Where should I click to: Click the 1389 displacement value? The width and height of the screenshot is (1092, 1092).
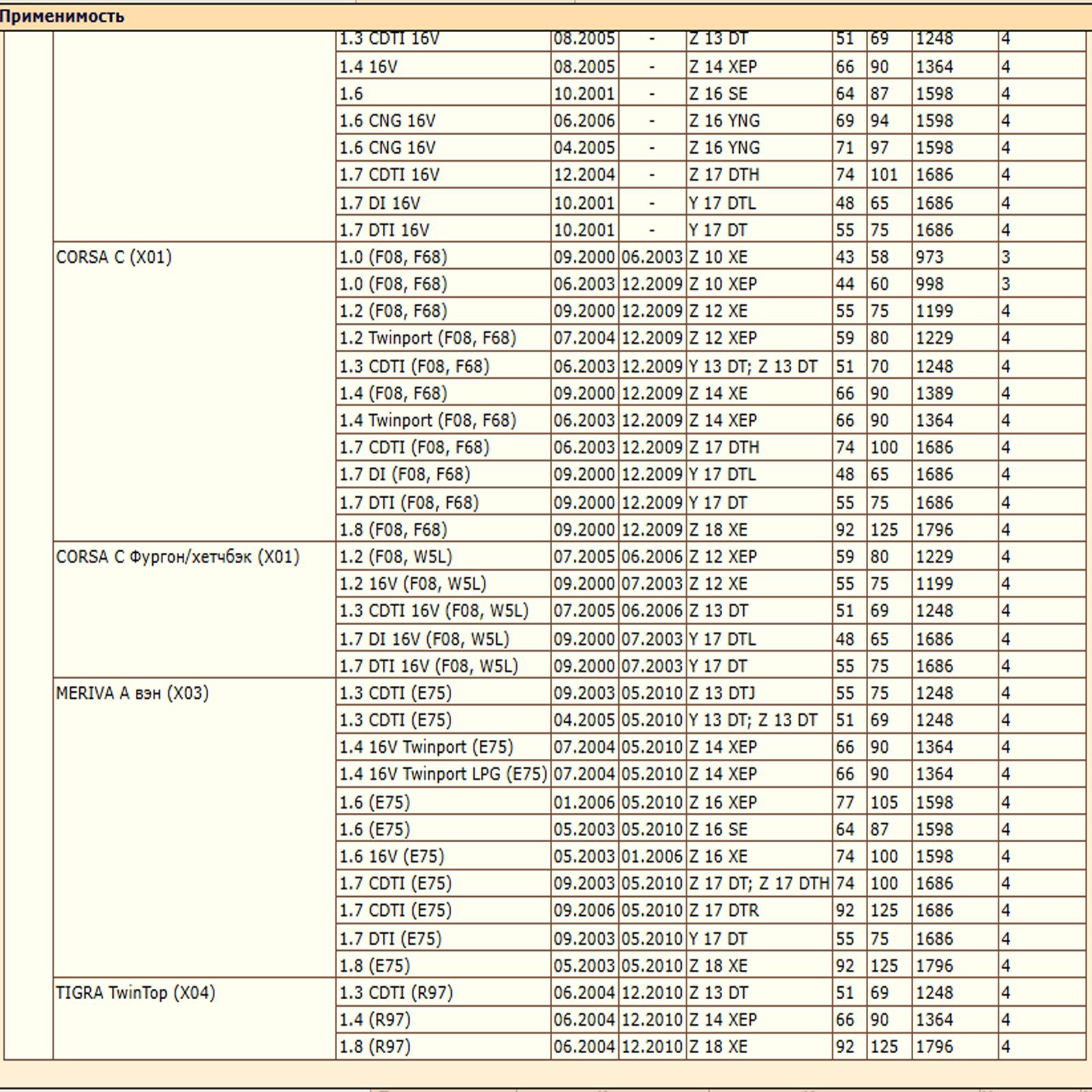tap(934, 394)
